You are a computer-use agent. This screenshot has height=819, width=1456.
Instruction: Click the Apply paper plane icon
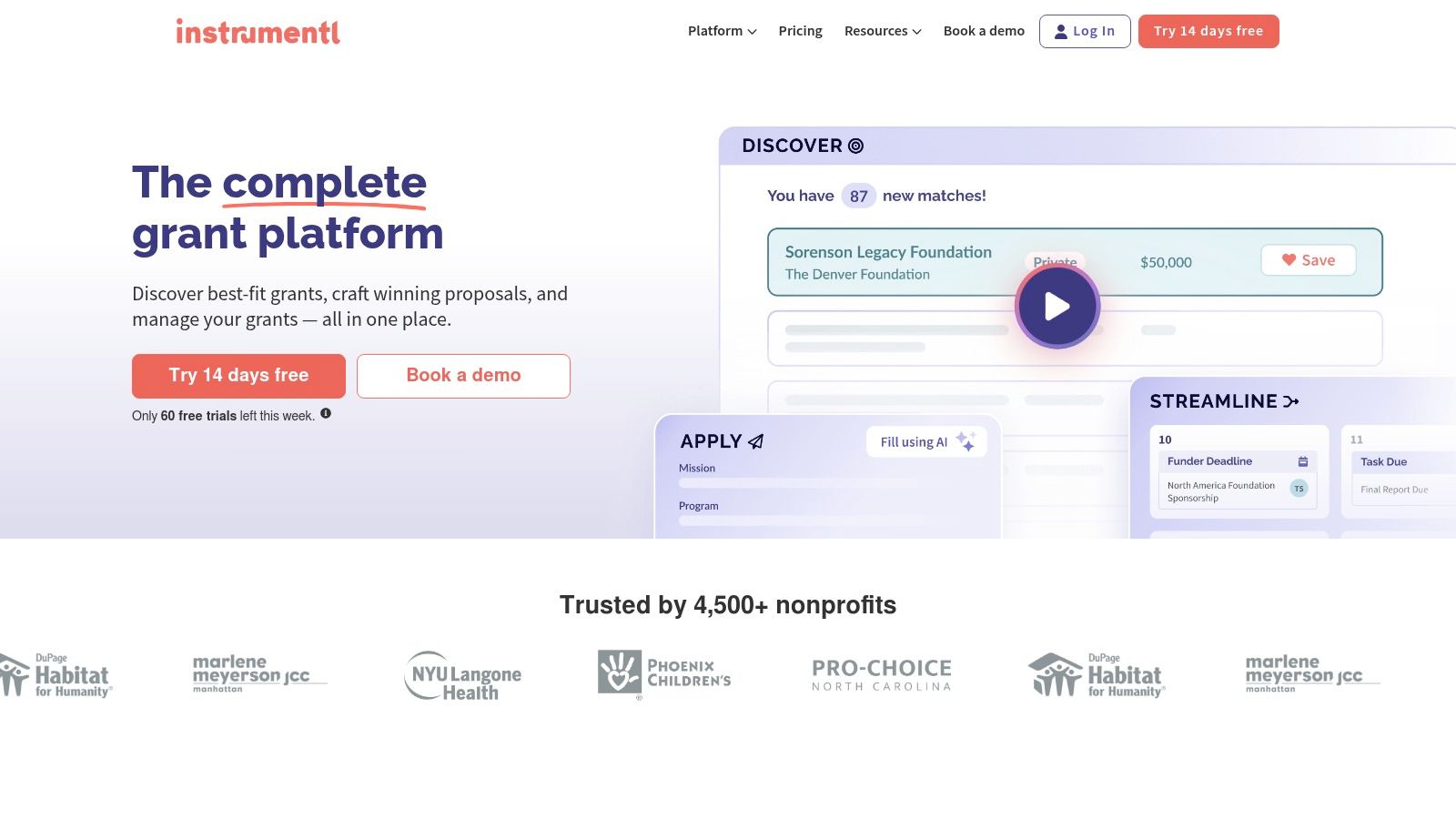(755, 441)
